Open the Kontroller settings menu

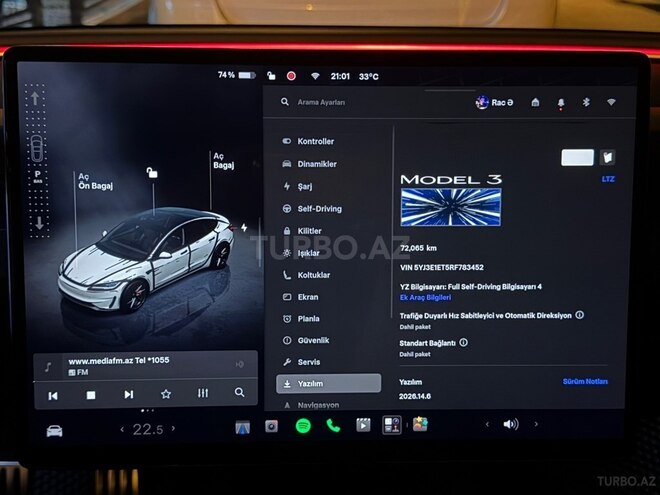(x=309, y=141)
